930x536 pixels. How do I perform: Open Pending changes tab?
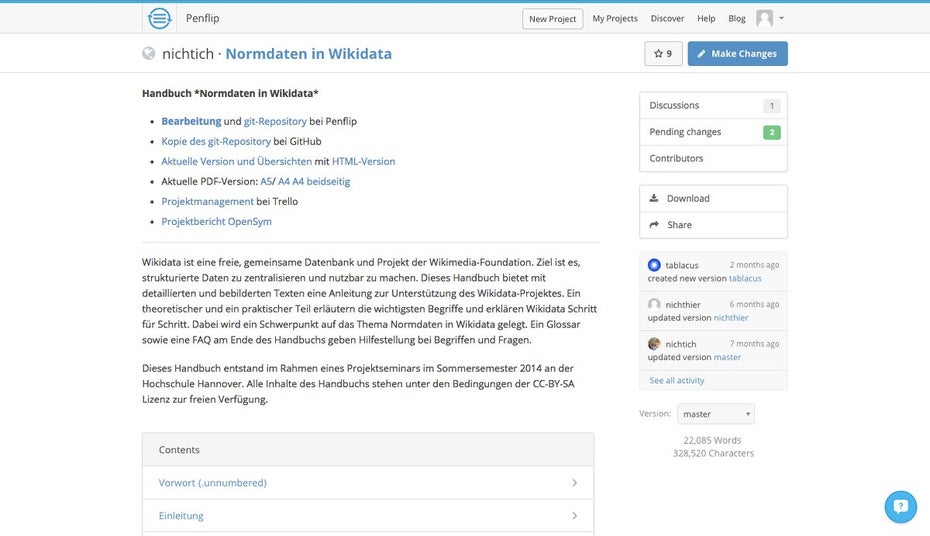pos(713,132)
